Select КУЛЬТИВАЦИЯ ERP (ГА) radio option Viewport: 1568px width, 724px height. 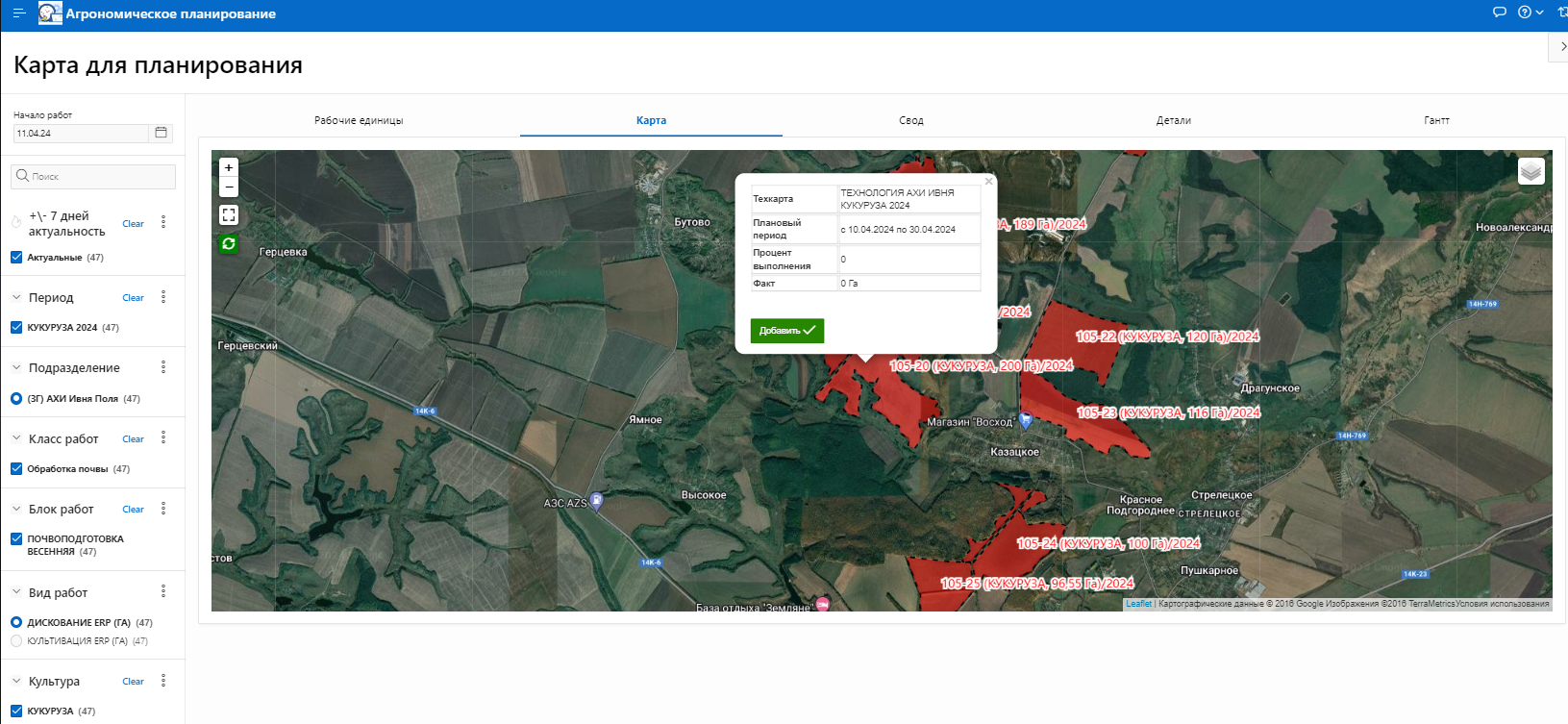(x=16, y=640)
